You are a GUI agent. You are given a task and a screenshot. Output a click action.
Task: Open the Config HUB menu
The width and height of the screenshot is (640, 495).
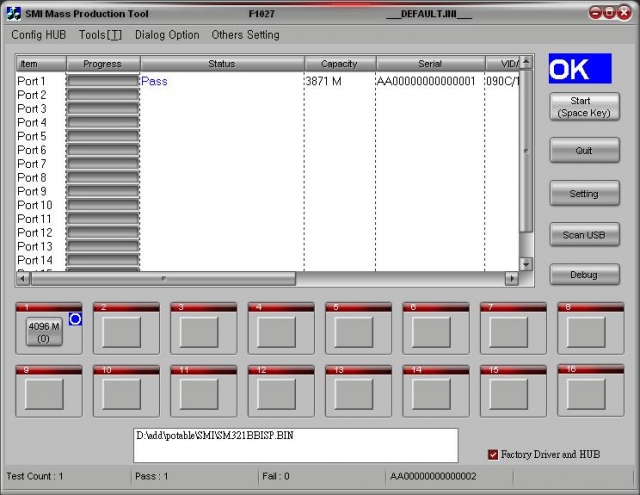pyautogui.click(x=38, y=35)
